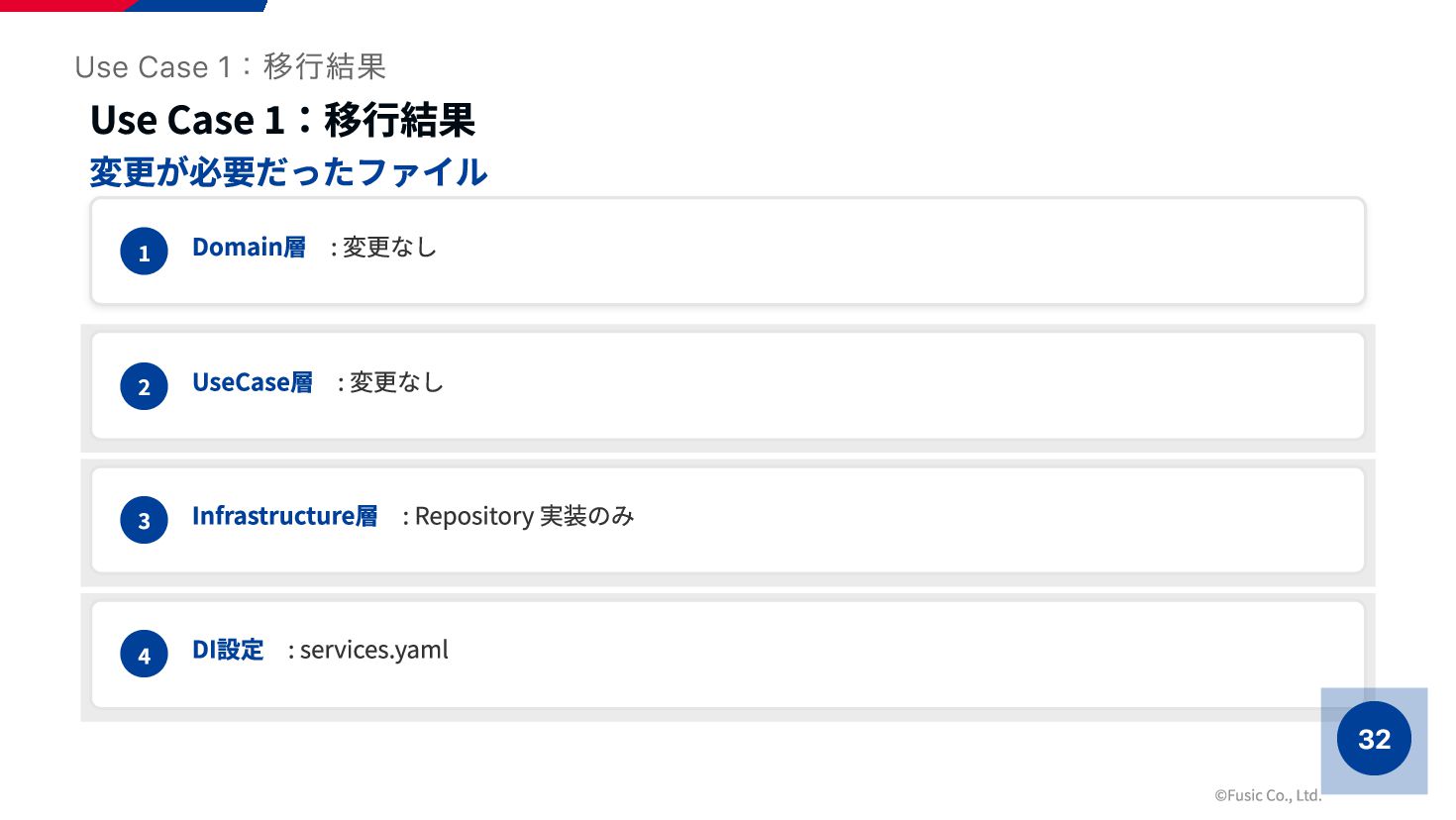Select the Infrastructure層 label
1456x820 pixels.
[284, 516]
